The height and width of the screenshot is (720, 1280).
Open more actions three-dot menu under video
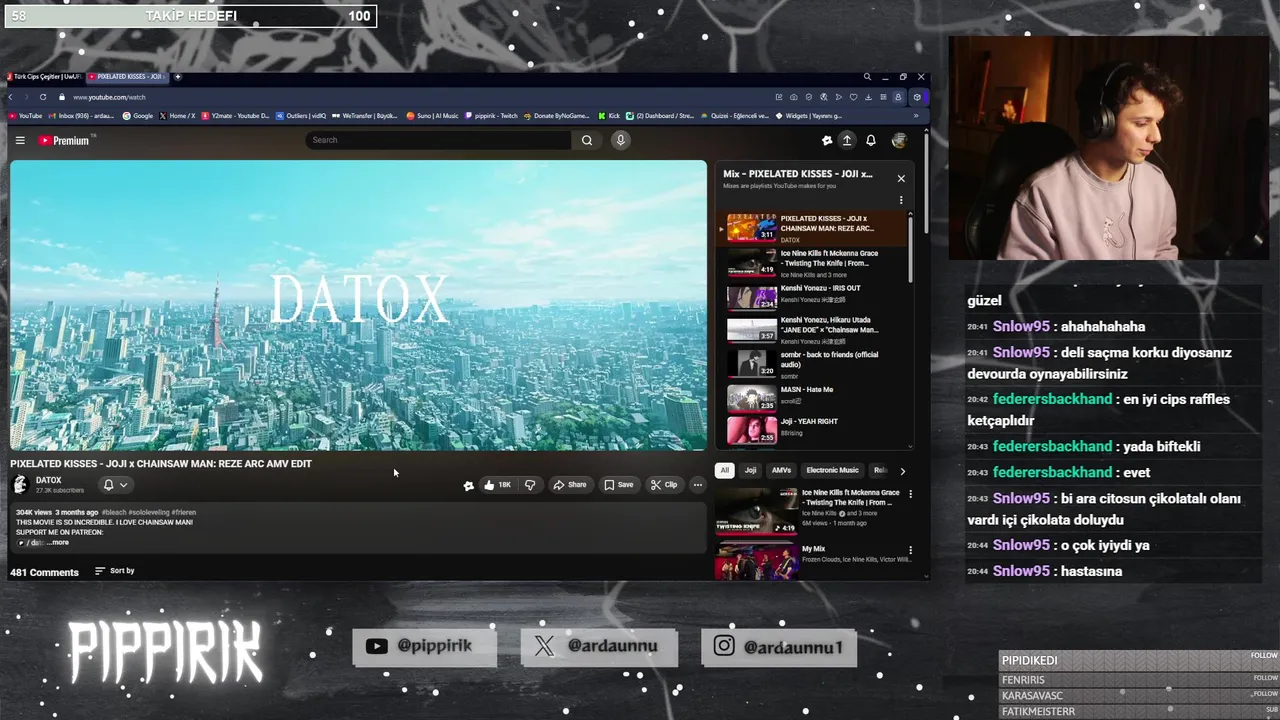pos(697,484)
